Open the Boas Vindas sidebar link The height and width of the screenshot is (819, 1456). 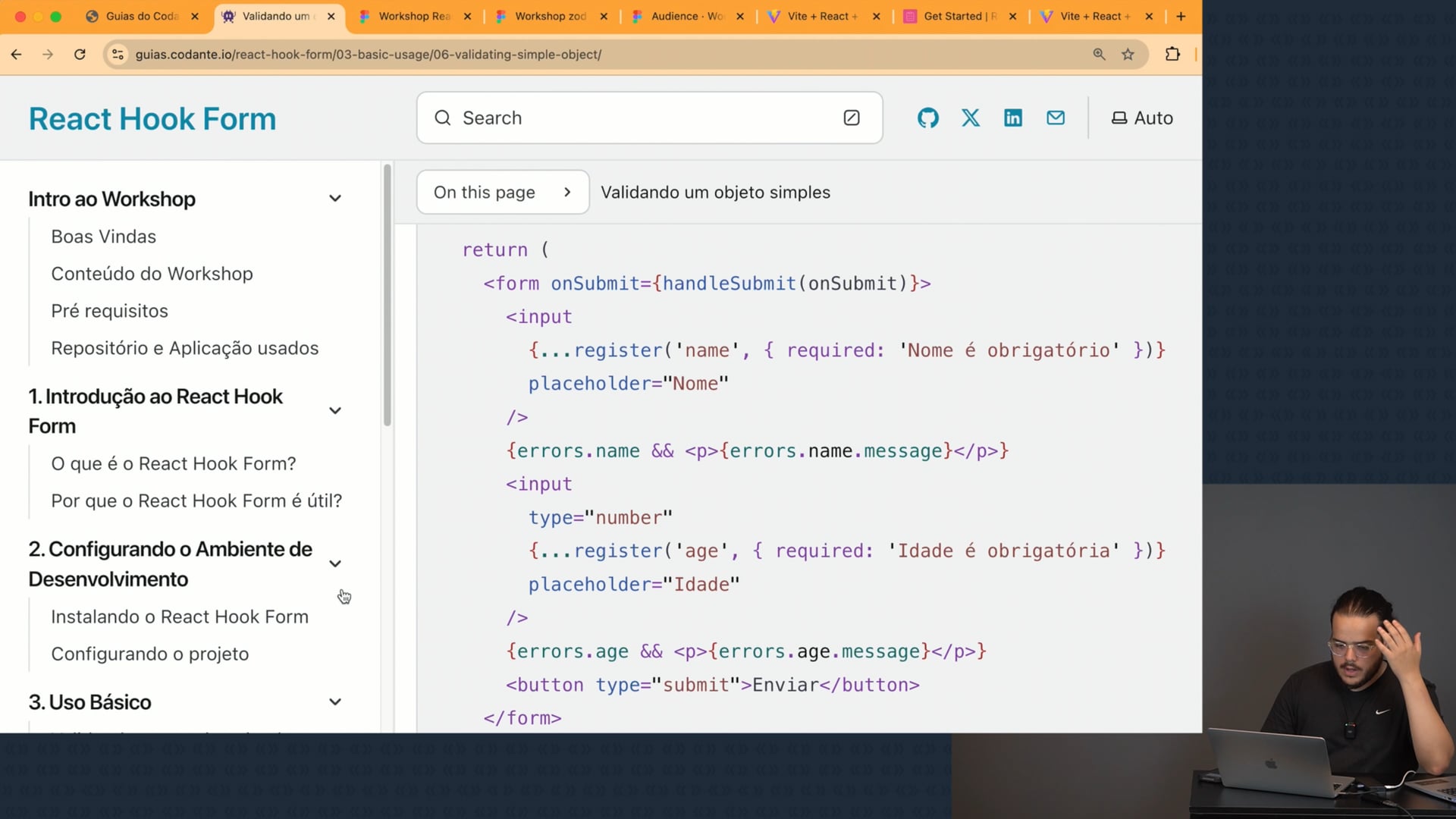(103, 237)
